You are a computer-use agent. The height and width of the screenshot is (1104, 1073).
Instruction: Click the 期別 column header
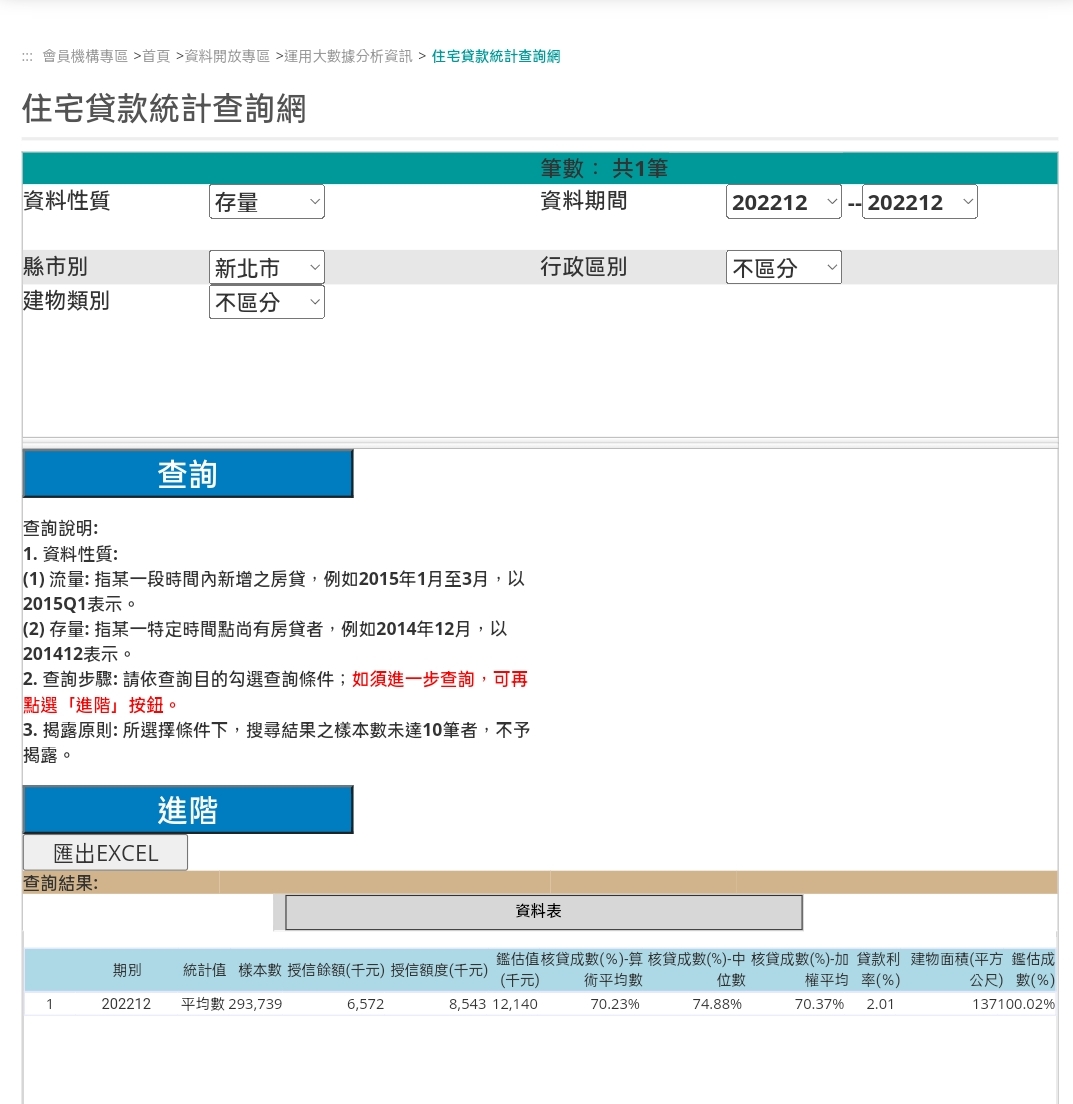click(x=127, y=970)
